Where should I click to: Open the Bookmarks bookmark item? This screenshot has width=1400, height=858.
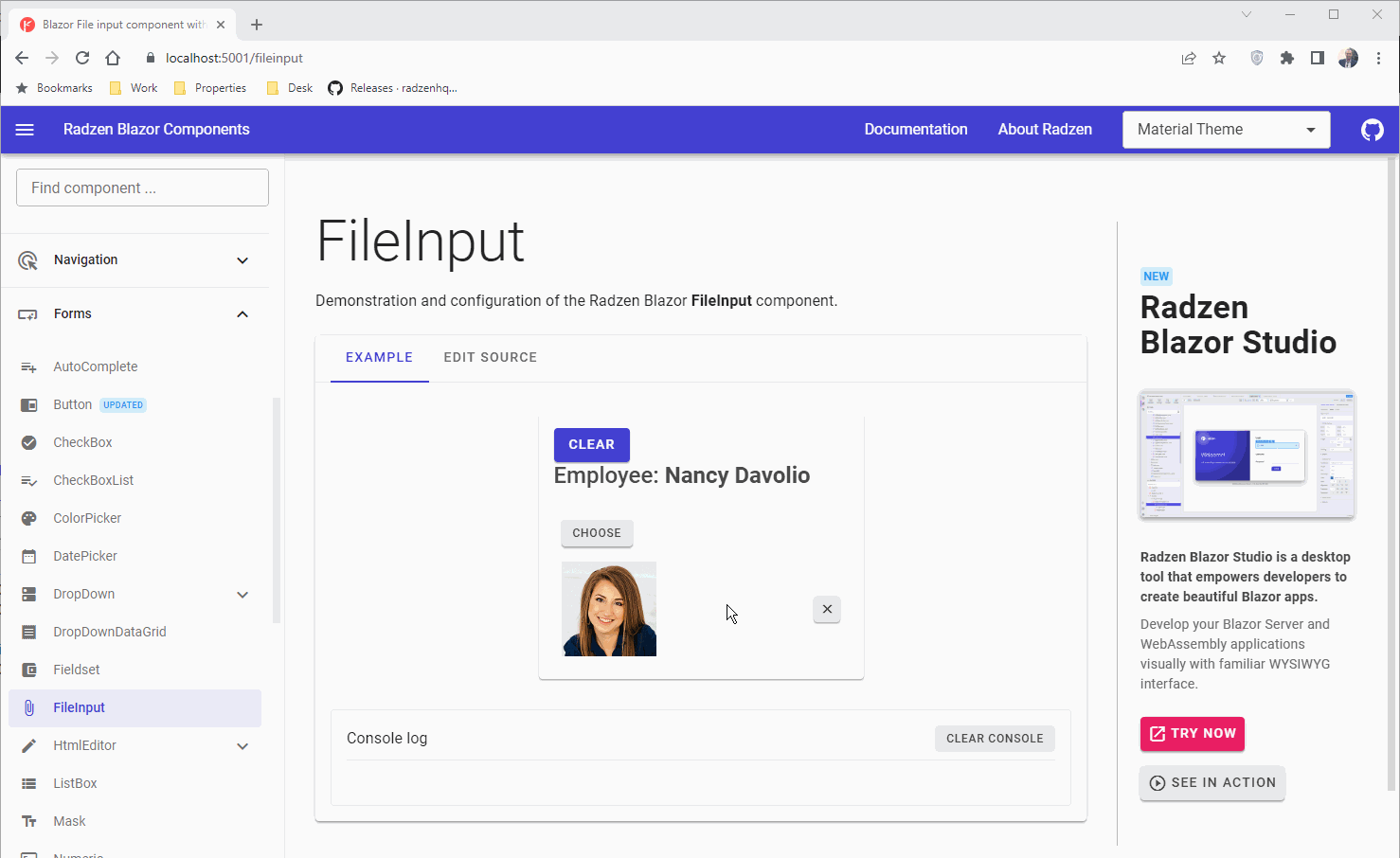coord(55,88)
